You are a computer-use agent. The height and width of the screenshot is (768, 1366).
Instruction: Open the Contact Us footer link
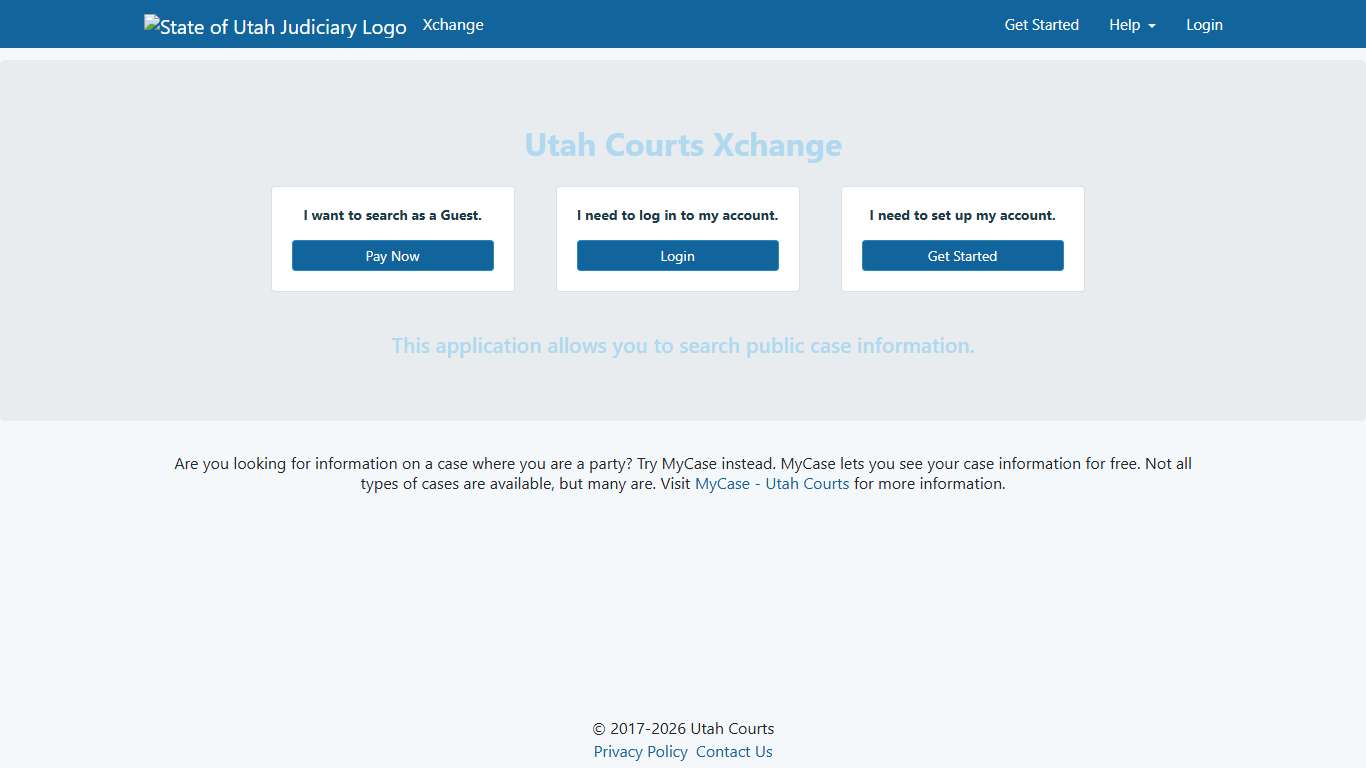734,752
